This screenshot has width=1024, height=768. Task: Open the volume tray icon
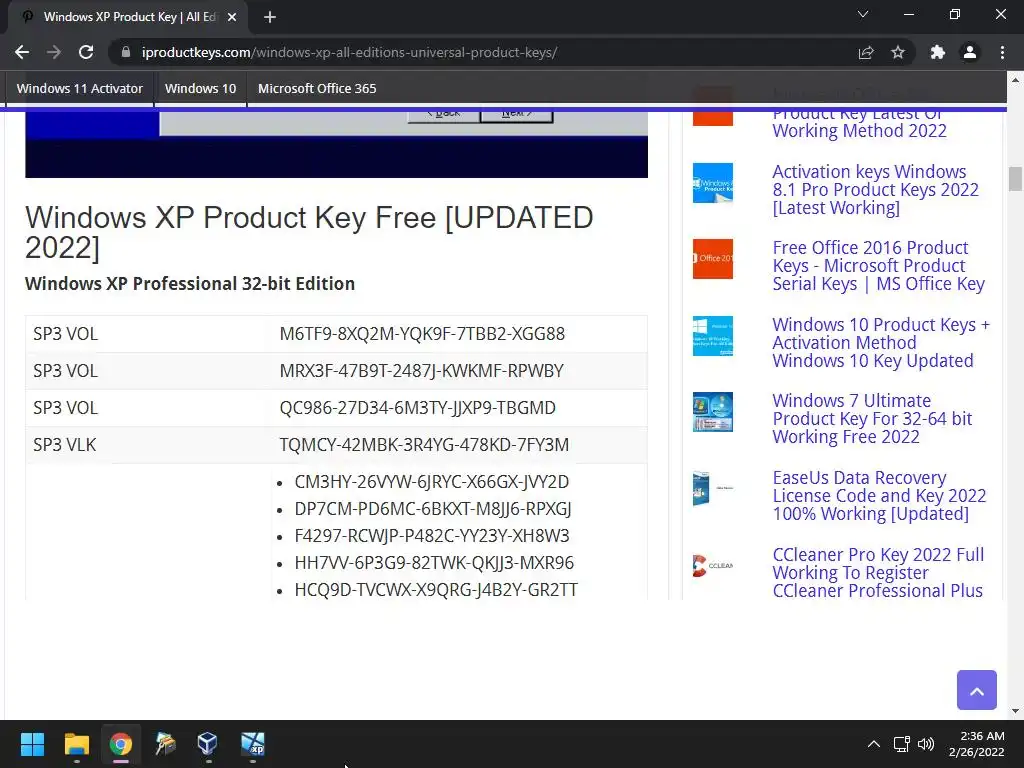coord(925,744)
